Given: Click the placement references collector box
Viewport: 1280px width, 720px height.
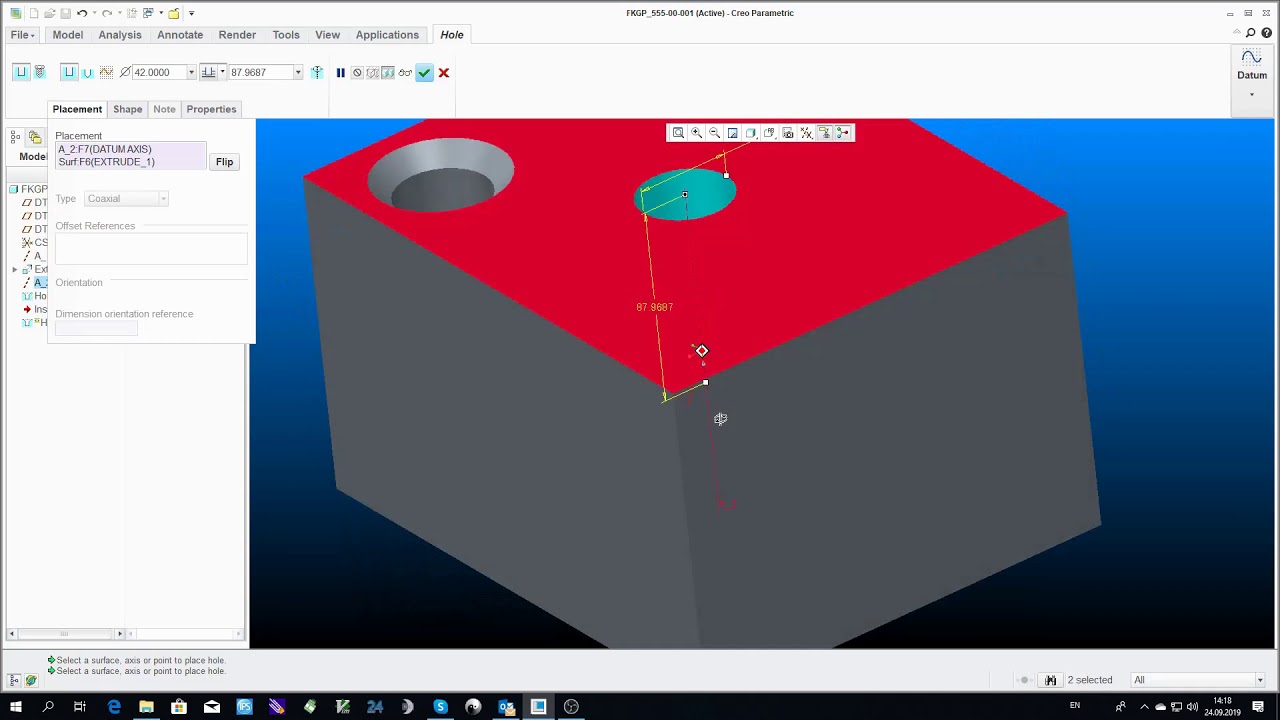Looking at the screenshot, I should [130, 156].
